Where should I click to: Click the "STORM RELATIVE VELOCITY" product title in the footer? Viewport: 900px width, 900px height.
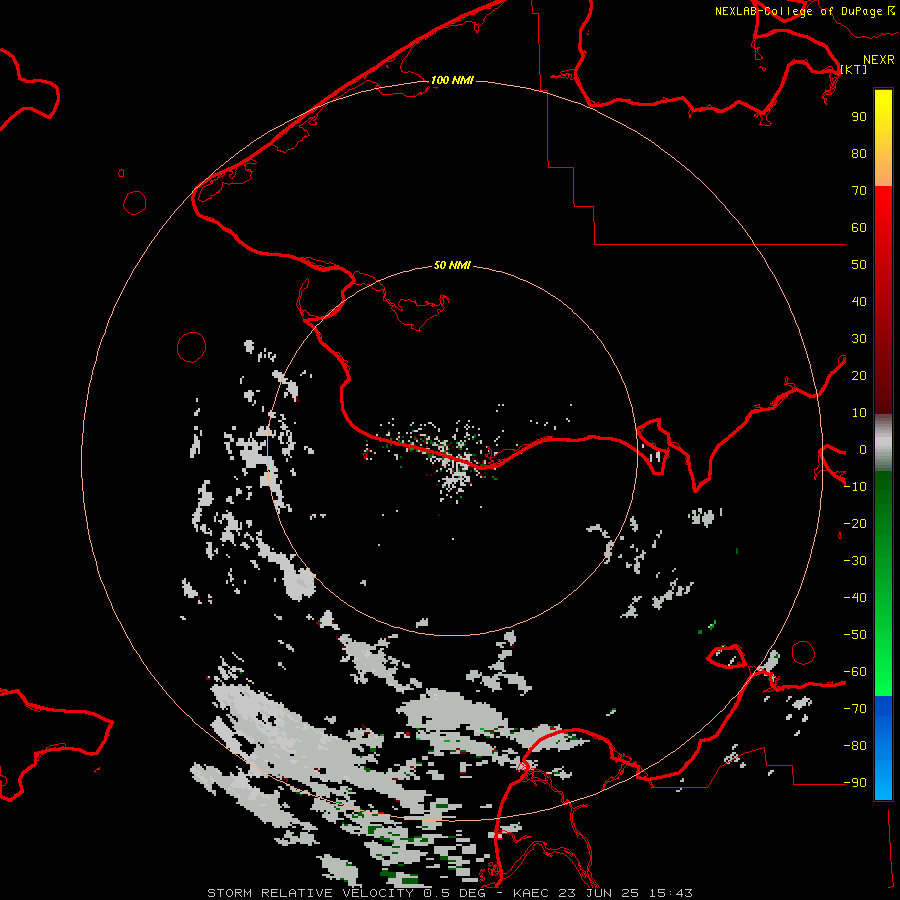click(x=310, y=893)
